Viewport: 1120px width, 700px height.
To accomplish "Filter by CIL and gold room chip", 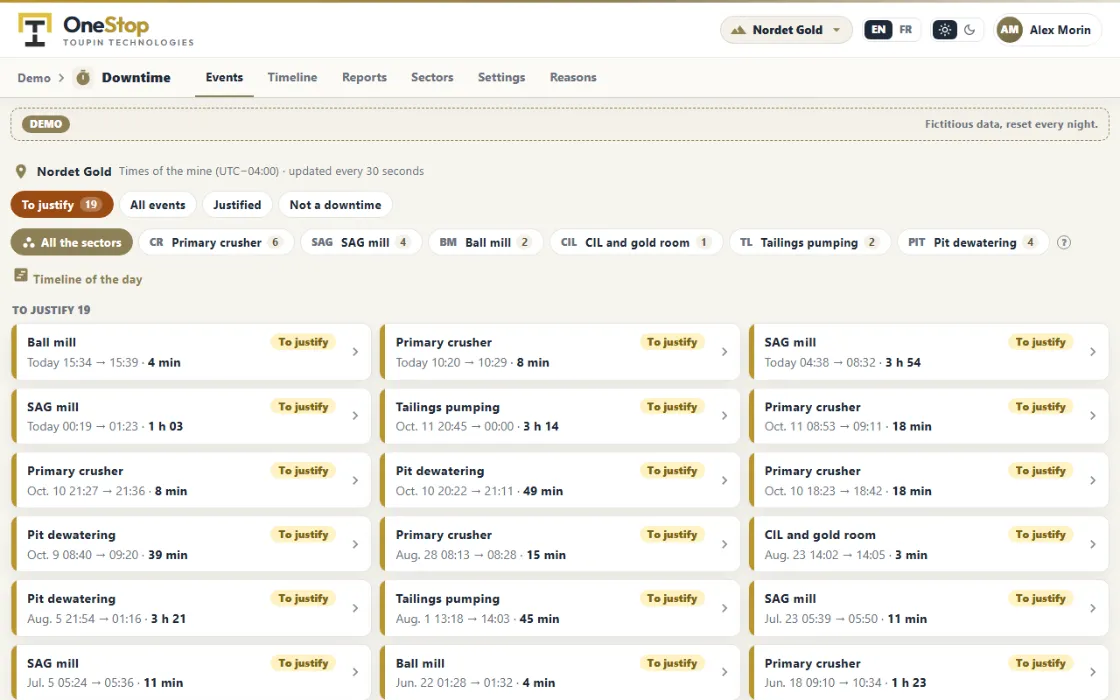I will click(x=636, y=242).
